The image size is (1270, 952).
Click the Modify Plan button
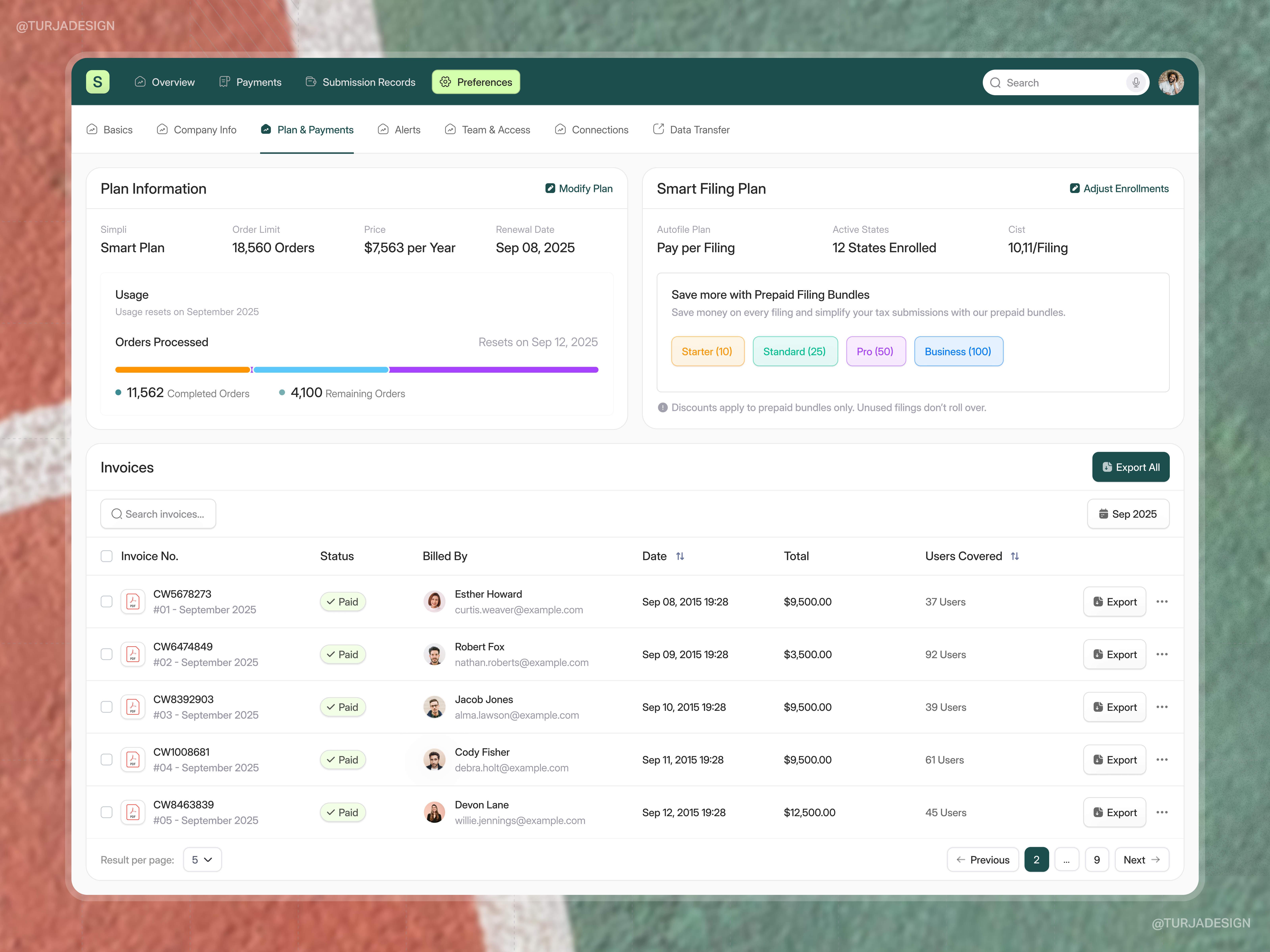pos(579,188)
